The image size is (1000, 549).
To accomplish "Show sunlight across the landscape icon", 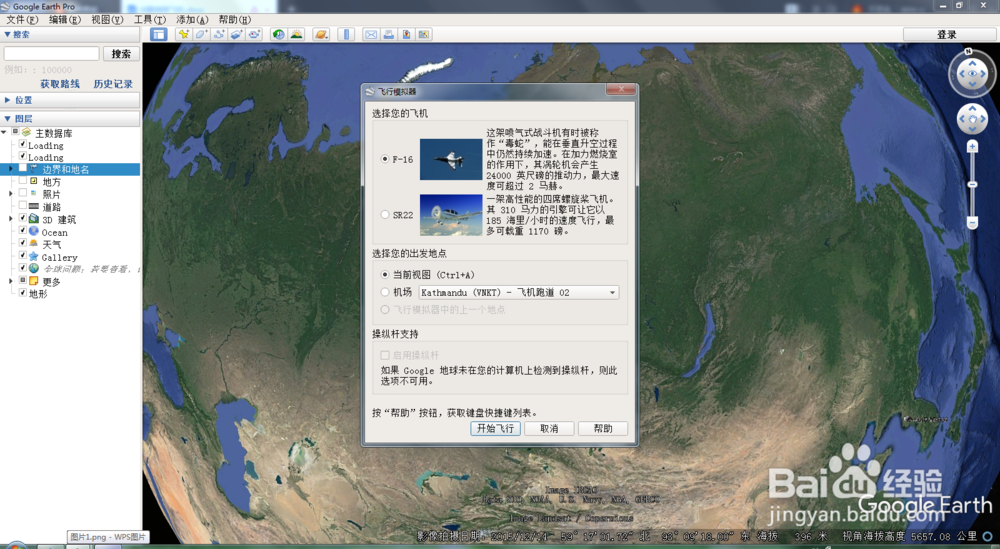I will click(297, 34).
